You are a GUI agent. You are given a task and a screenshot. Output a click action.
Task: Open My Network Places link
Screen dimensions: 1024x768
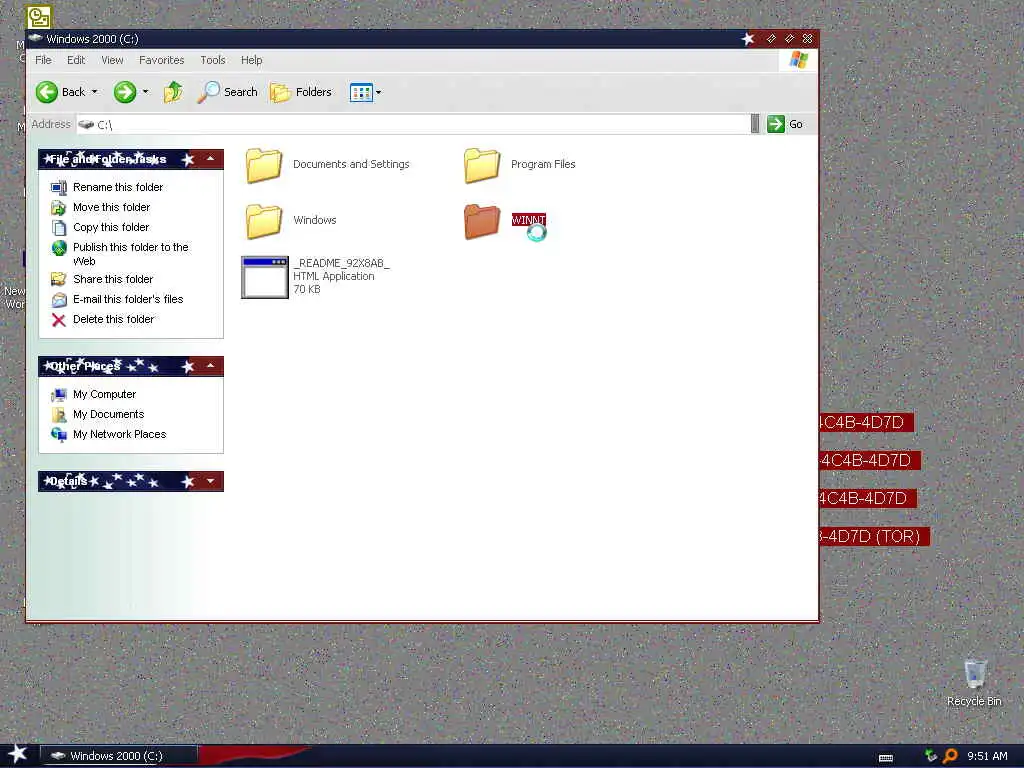pos(120,434)
